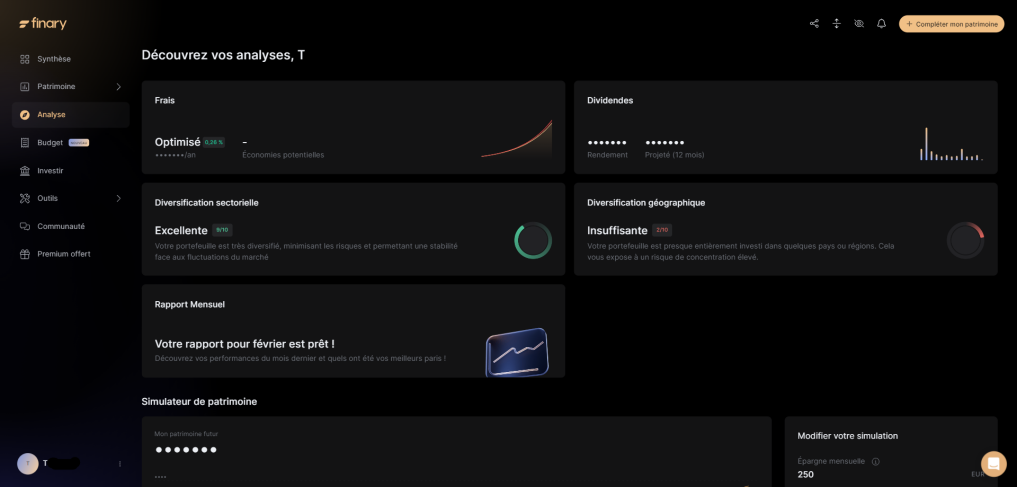1017x487 pixels.
Task: Toggle the hide amounts eye icon
Action: pyautogui.click(x=859, y=24)
